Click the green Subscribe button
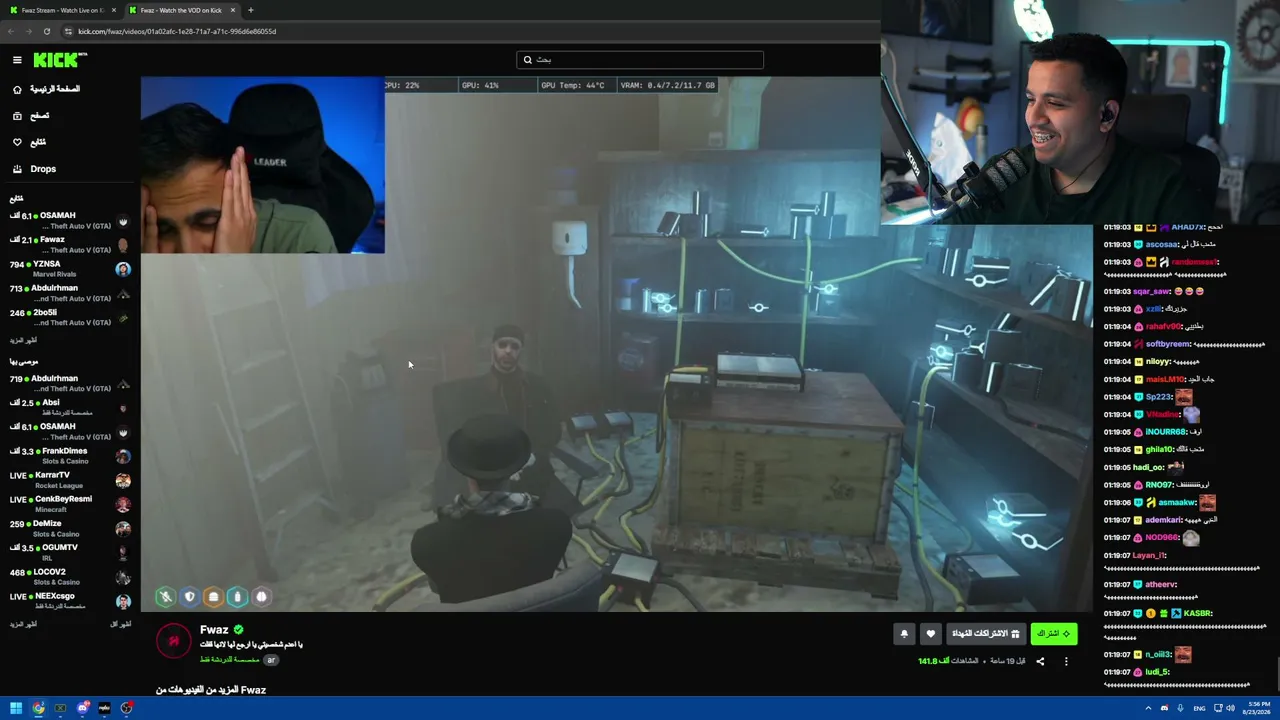This screenshot has height=720, width=1280. pos(1054,633)
